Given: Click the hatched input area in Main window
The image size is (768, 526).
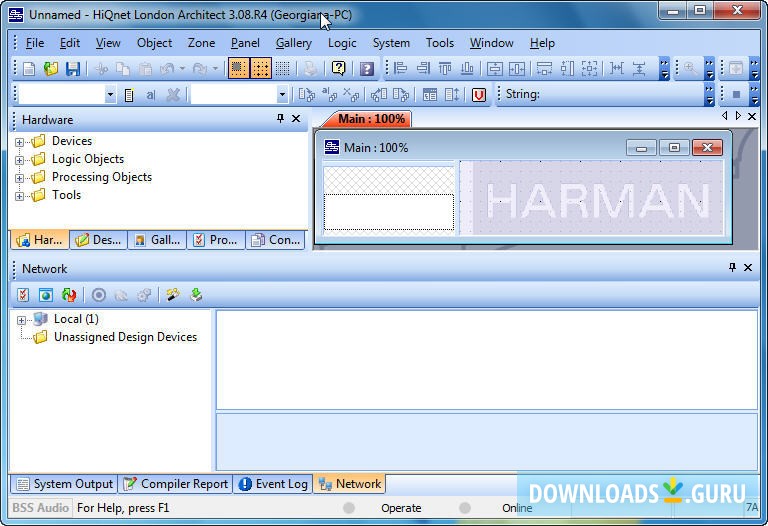Looking at the screenshot, I should (x=389, y=180).
